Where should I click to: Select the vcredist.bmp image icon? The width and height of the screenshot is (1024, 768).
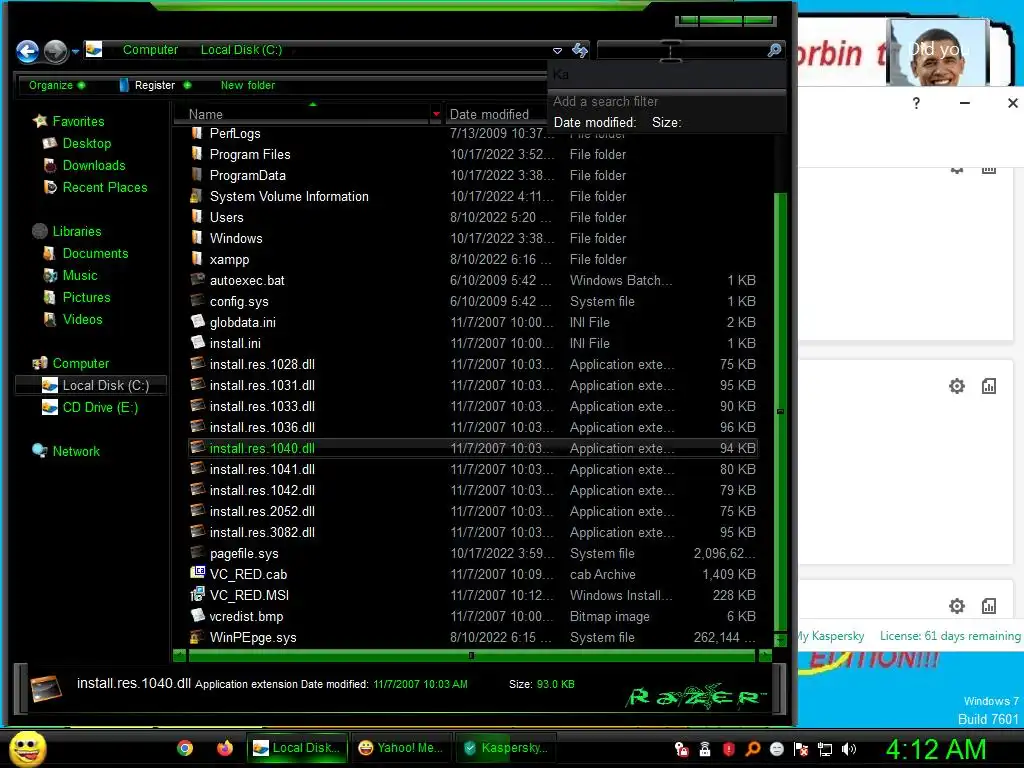[197, 616]
